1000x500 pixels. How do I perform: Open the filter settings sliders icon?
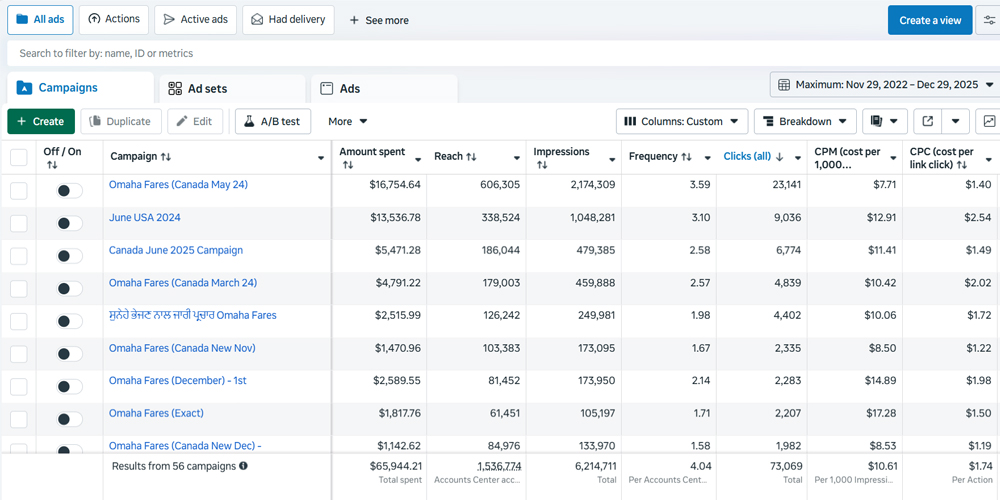pos(989,20)
